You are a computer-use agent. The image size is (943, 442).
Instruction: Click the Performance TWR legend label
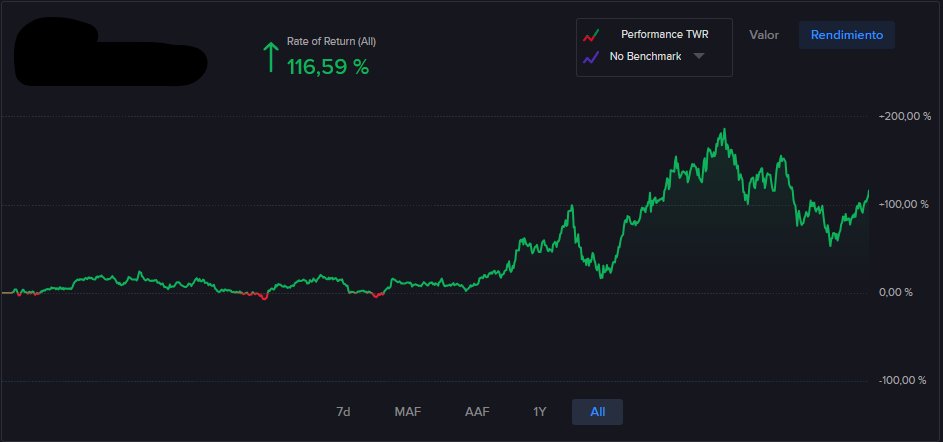pyautogui.click(x=665, y=34)
